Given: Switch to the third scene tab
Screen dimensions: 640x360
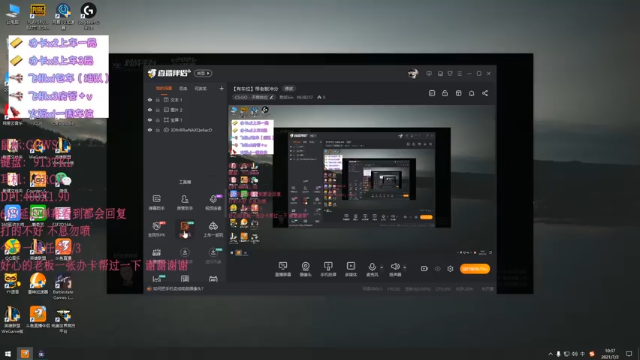Looking at the screenshot, I should coord(200,89).
